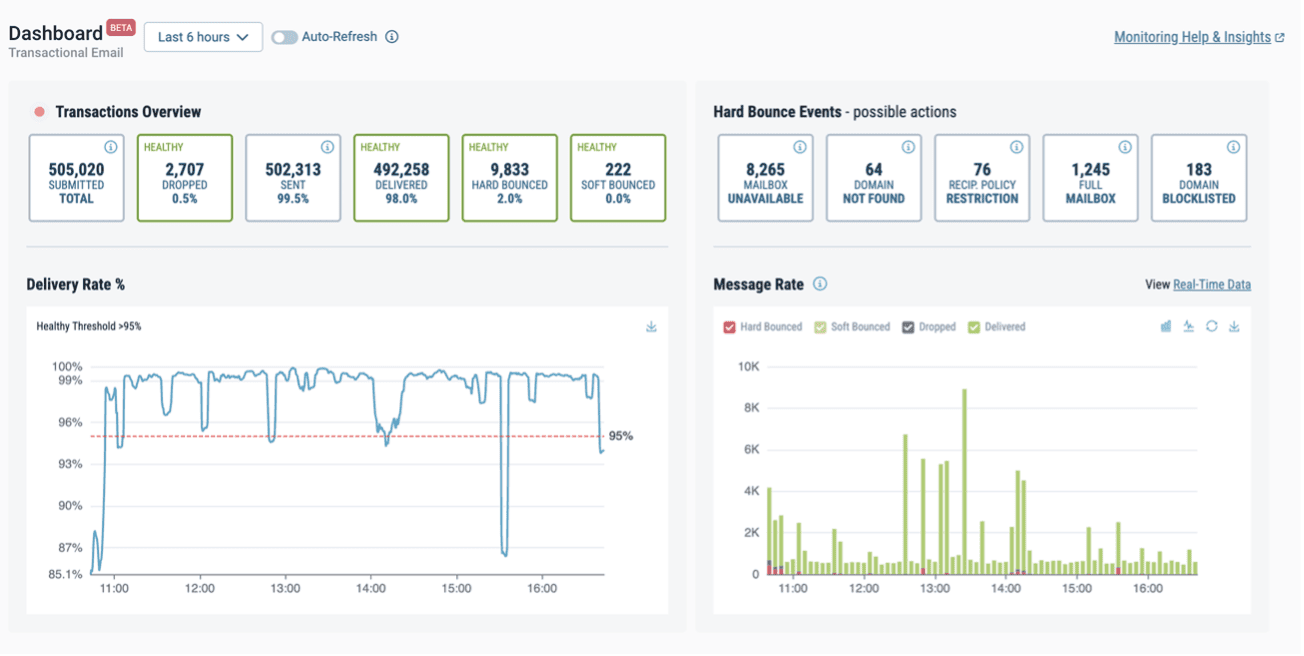Click the tallest Message Rate bar near 13:30
Image resolution: width=1304 pixels, height=656 pixels.
[x=964, y=481]
